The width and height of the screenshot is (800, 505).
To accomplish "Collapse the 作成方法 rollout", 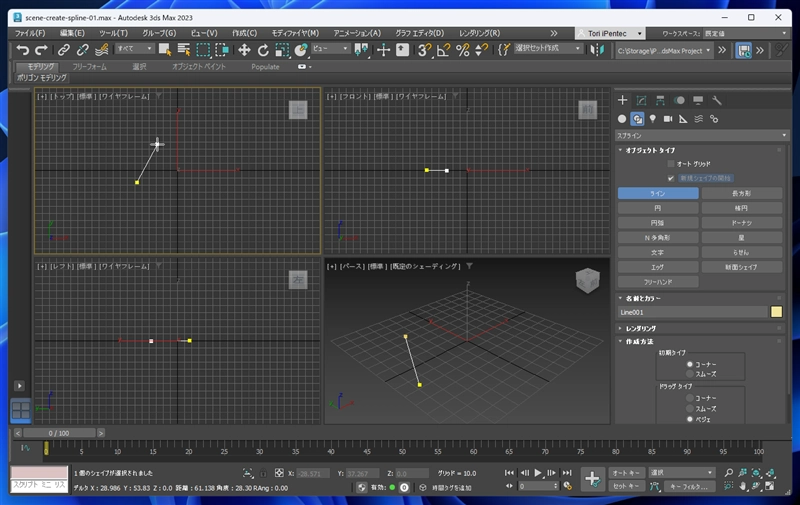I will pos(639,341).
